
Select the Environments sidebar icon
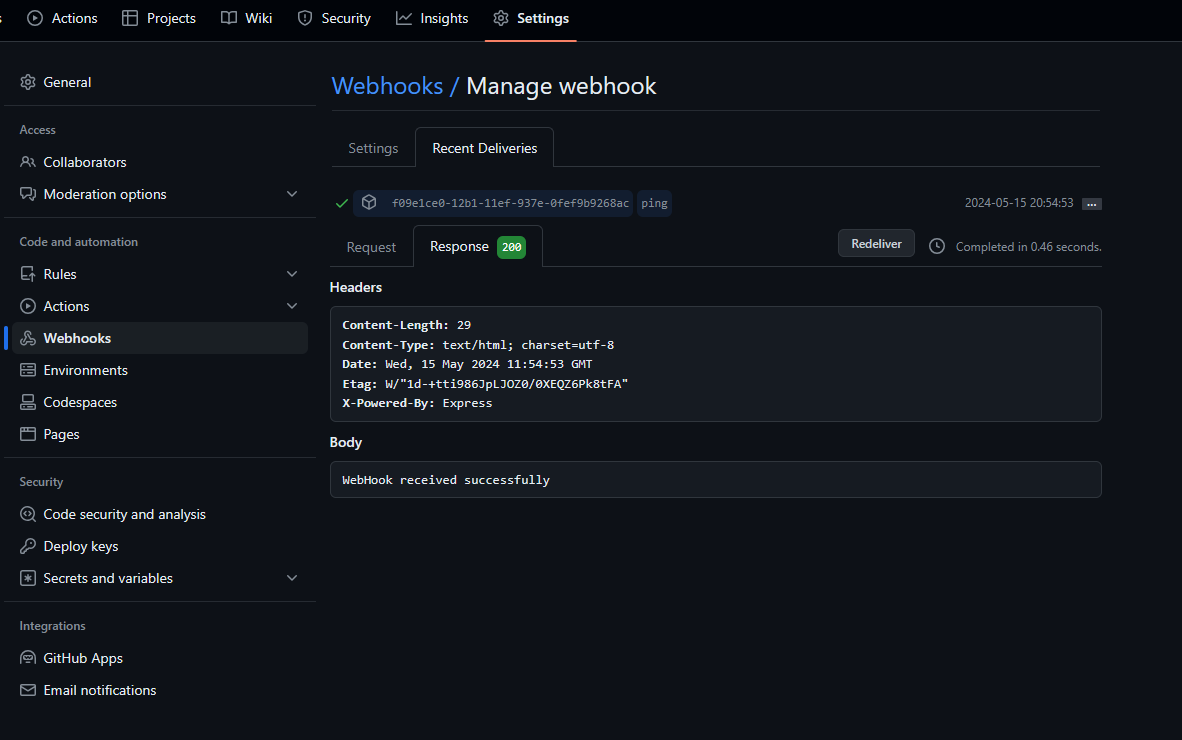coord(28,370)
